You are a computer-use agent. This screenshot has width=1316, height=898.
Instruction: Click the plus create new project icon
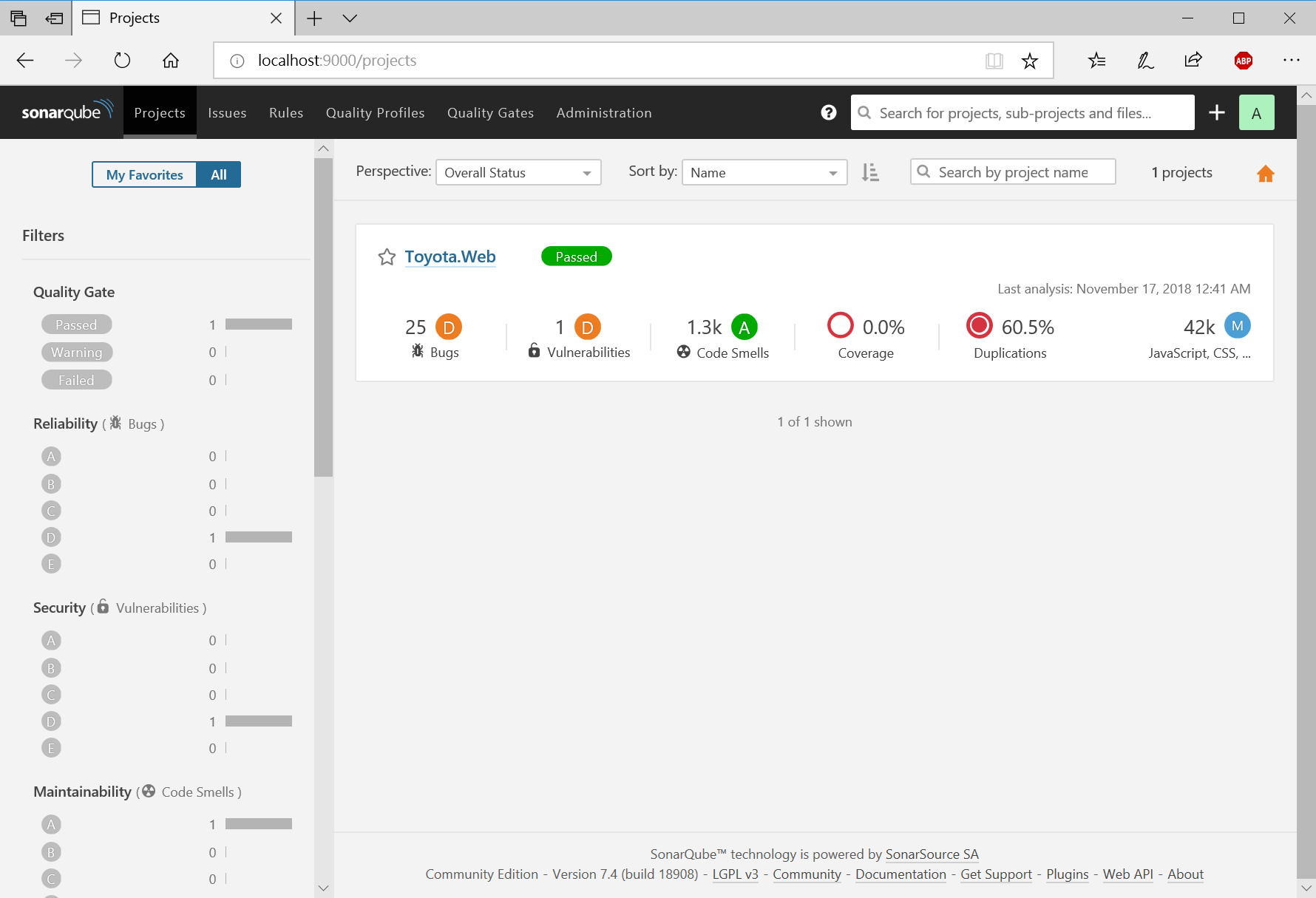1217,112
